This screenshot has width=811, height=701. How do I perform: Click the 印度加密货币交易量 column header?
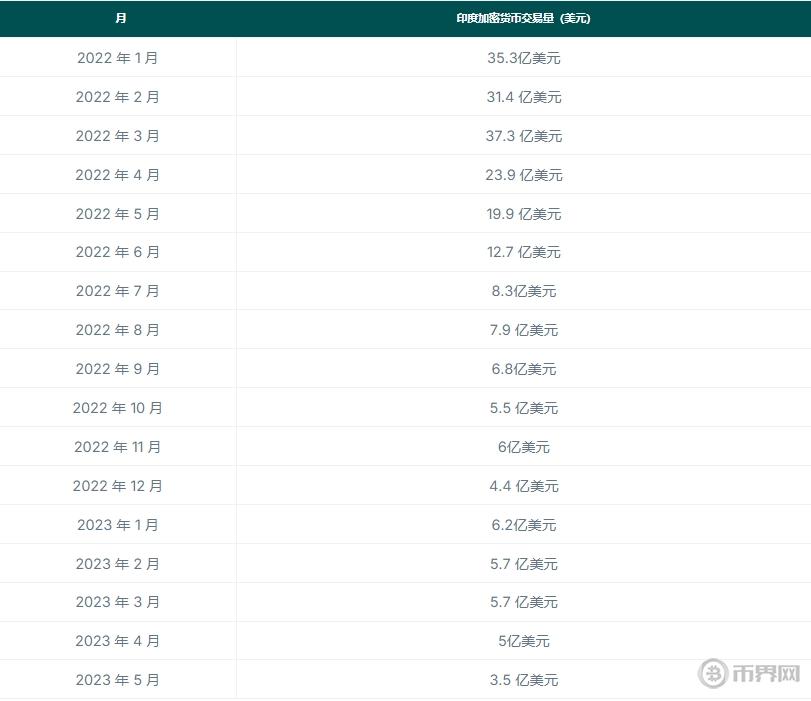[524, 18]
